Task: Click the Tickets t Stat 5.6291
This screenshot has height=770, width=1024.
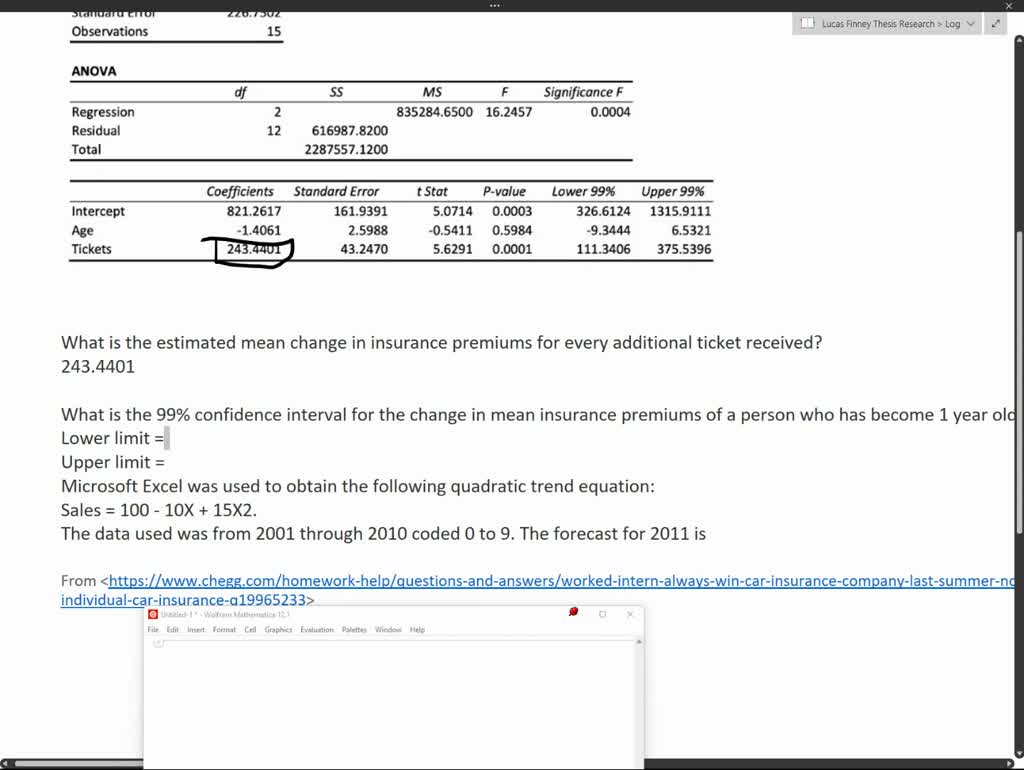Action: [453, 249]
